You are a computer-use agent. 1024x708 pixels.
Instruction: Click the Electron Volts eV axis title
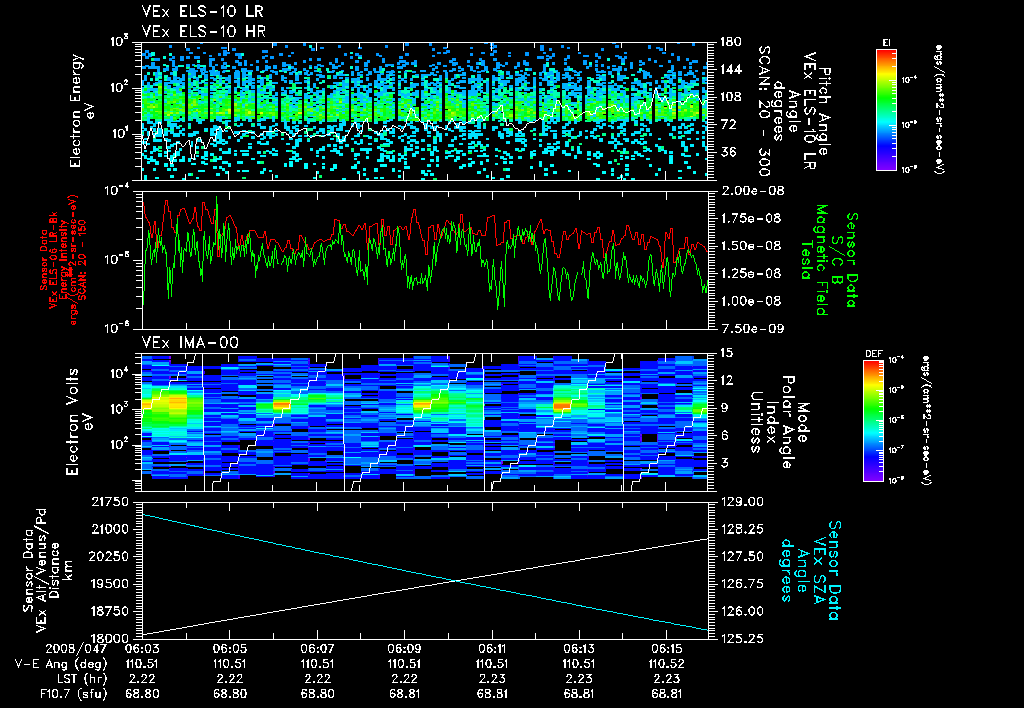coord(79,422)
